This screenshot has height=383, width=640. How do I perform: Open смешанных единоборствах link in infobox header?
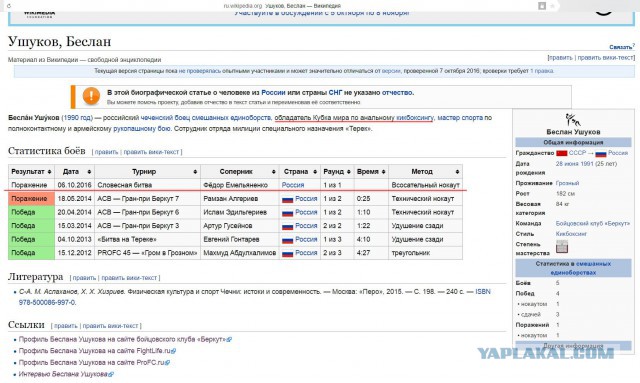coord(580,268)
